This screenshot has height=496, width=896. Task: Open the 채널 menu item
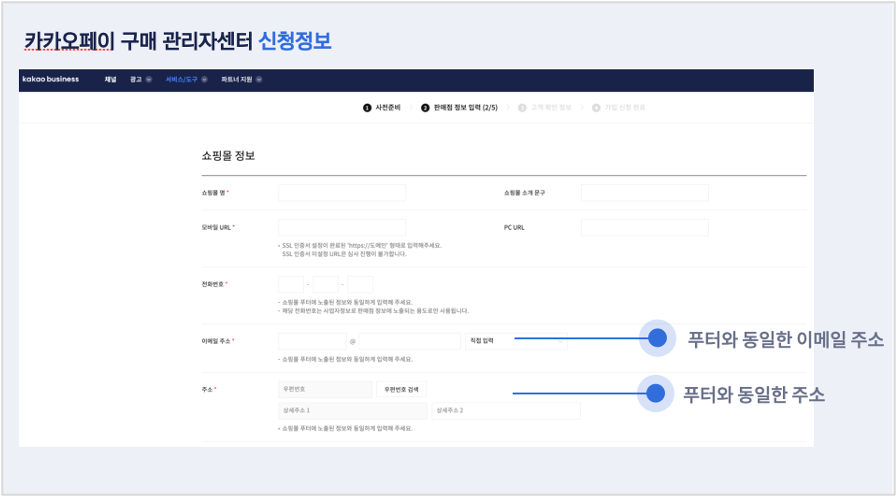[x=110, y=79]
